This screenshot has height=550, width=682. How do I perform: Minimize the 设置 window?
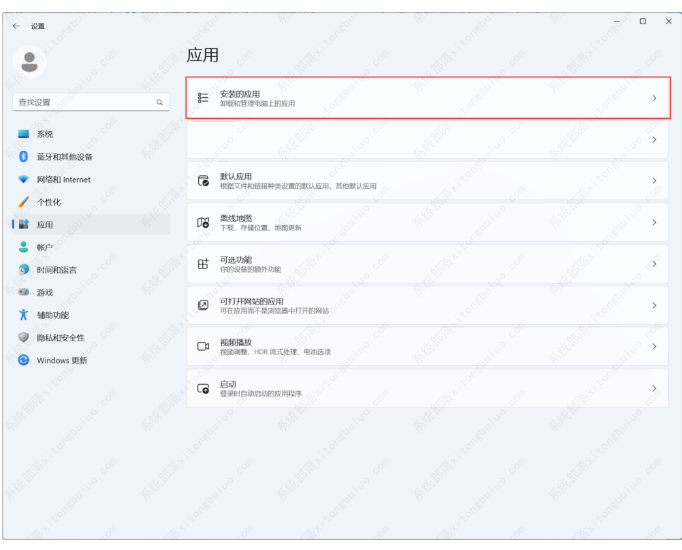click(616, 21)
